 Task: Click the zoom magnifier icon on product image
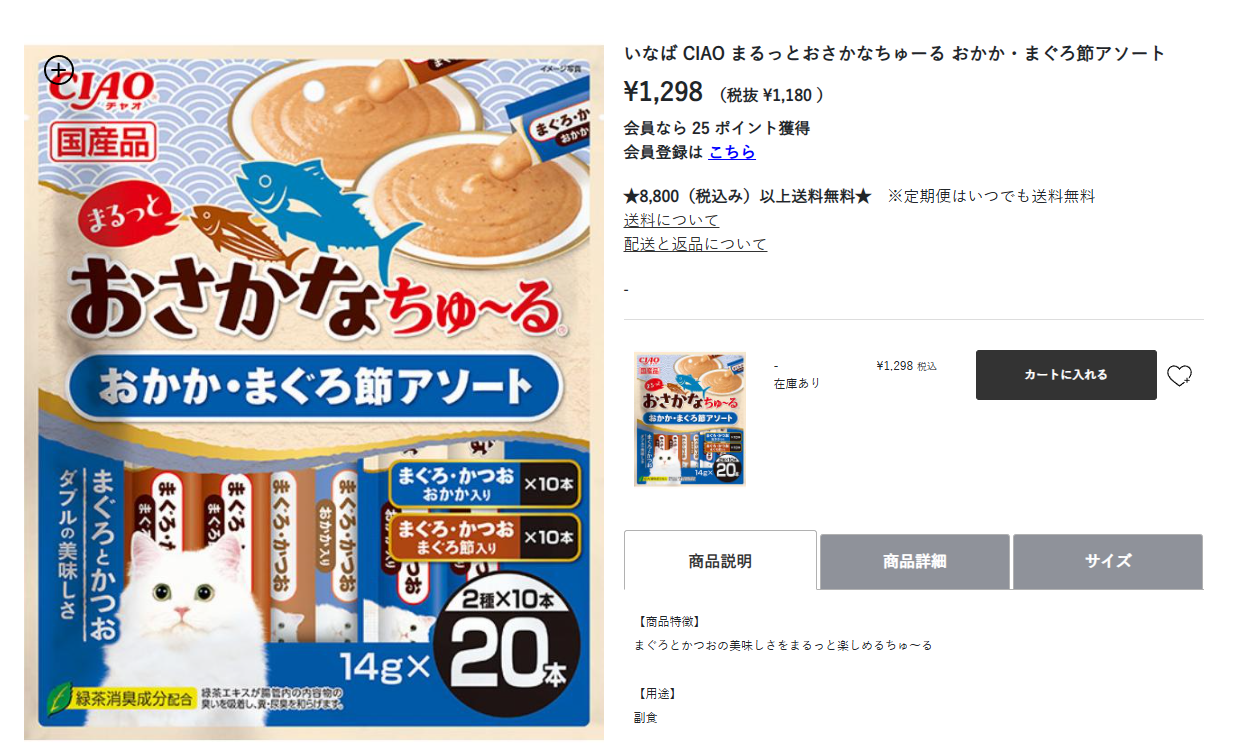click(x=59, y=70)
